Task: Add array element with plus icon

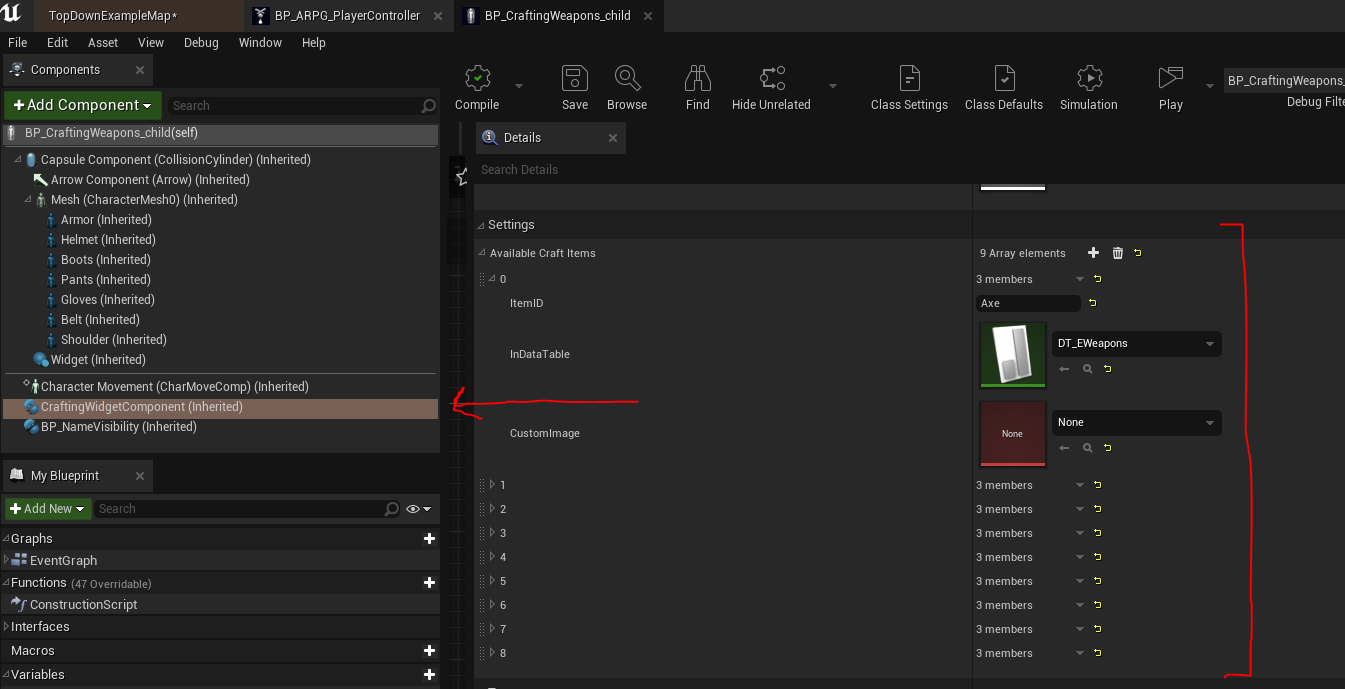Action: click(1093, 253)
